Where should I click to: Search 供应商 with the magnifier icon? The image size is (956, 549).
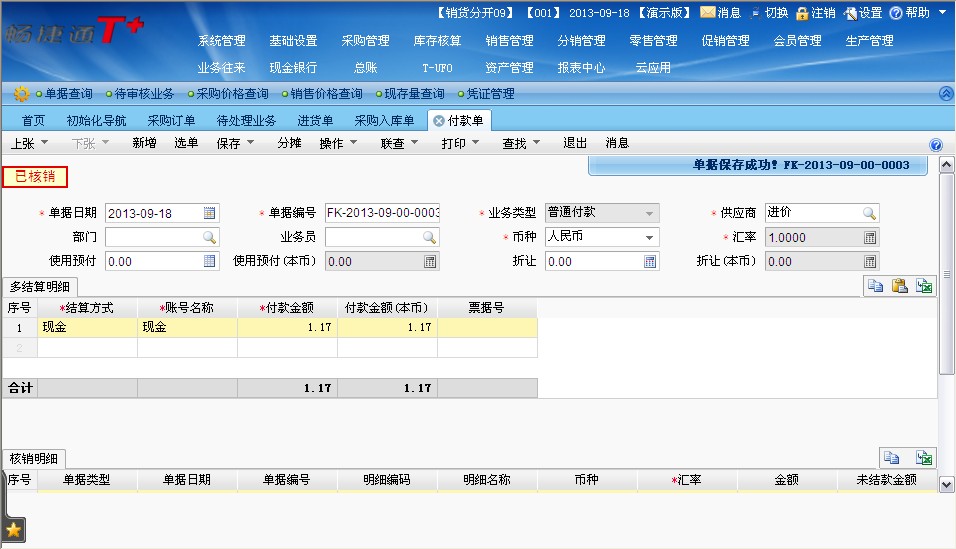tap(869, 213)
